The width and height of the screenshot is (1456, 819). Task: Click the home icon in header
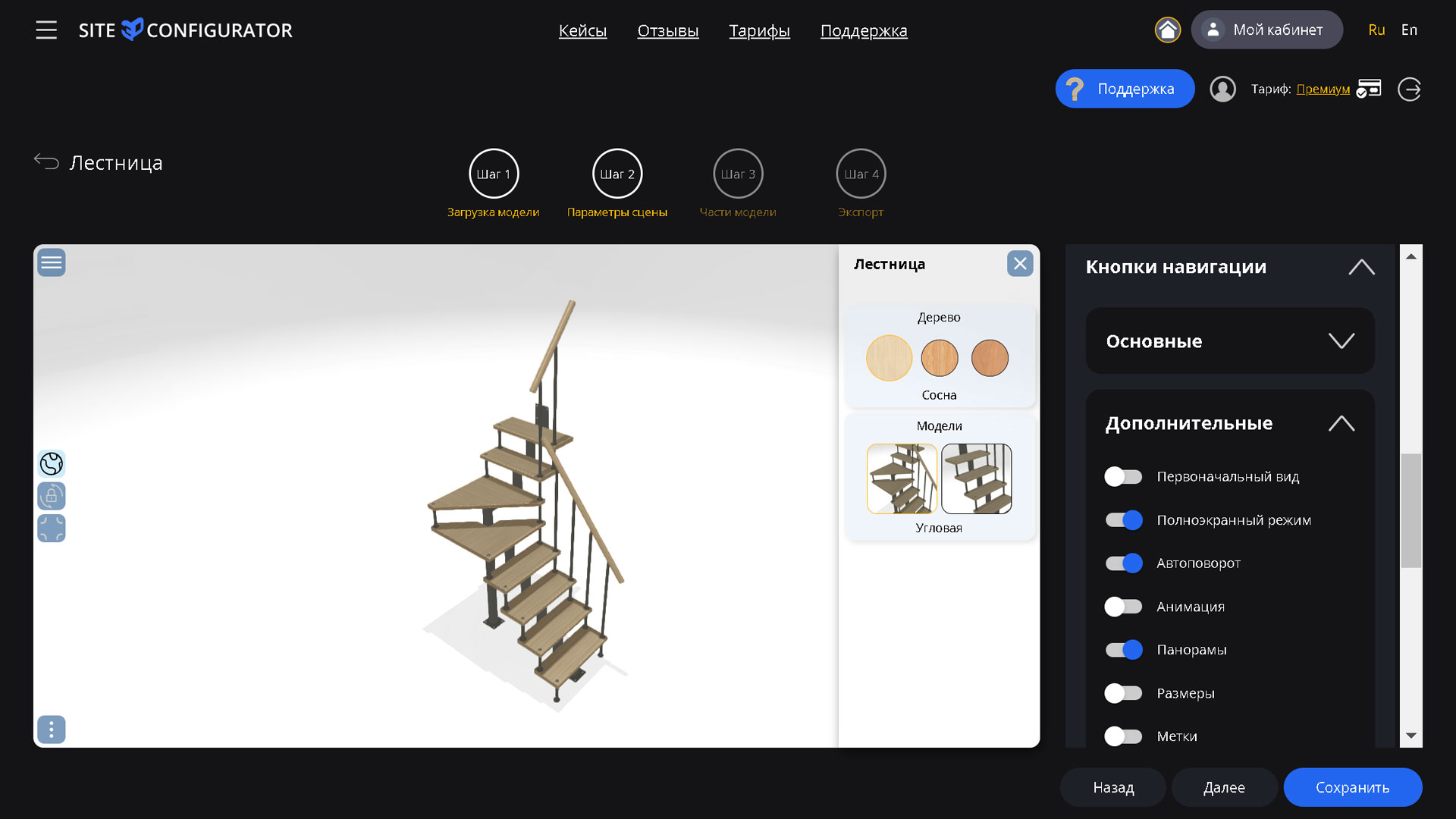[1167, 30]
